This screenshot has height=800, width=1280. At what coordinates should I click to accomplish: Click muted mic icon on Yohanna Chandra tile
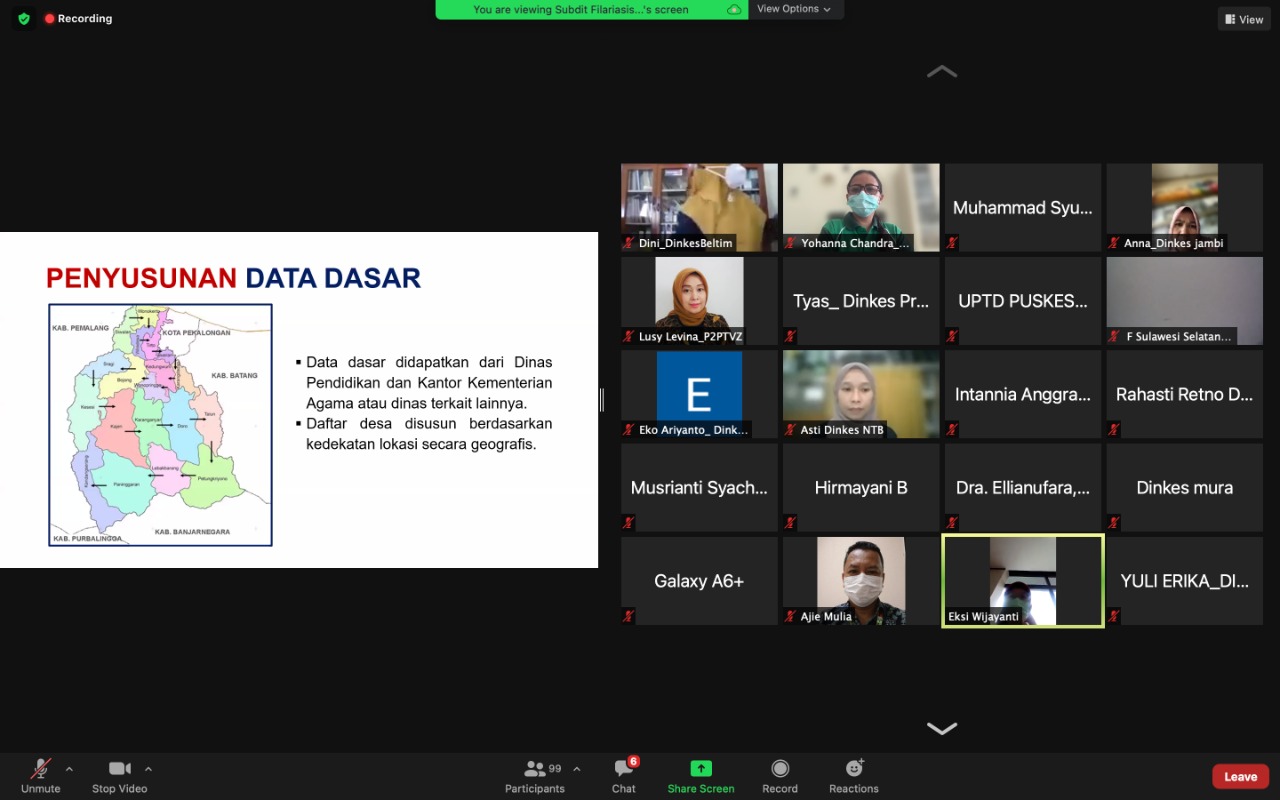tap(791, 243)
